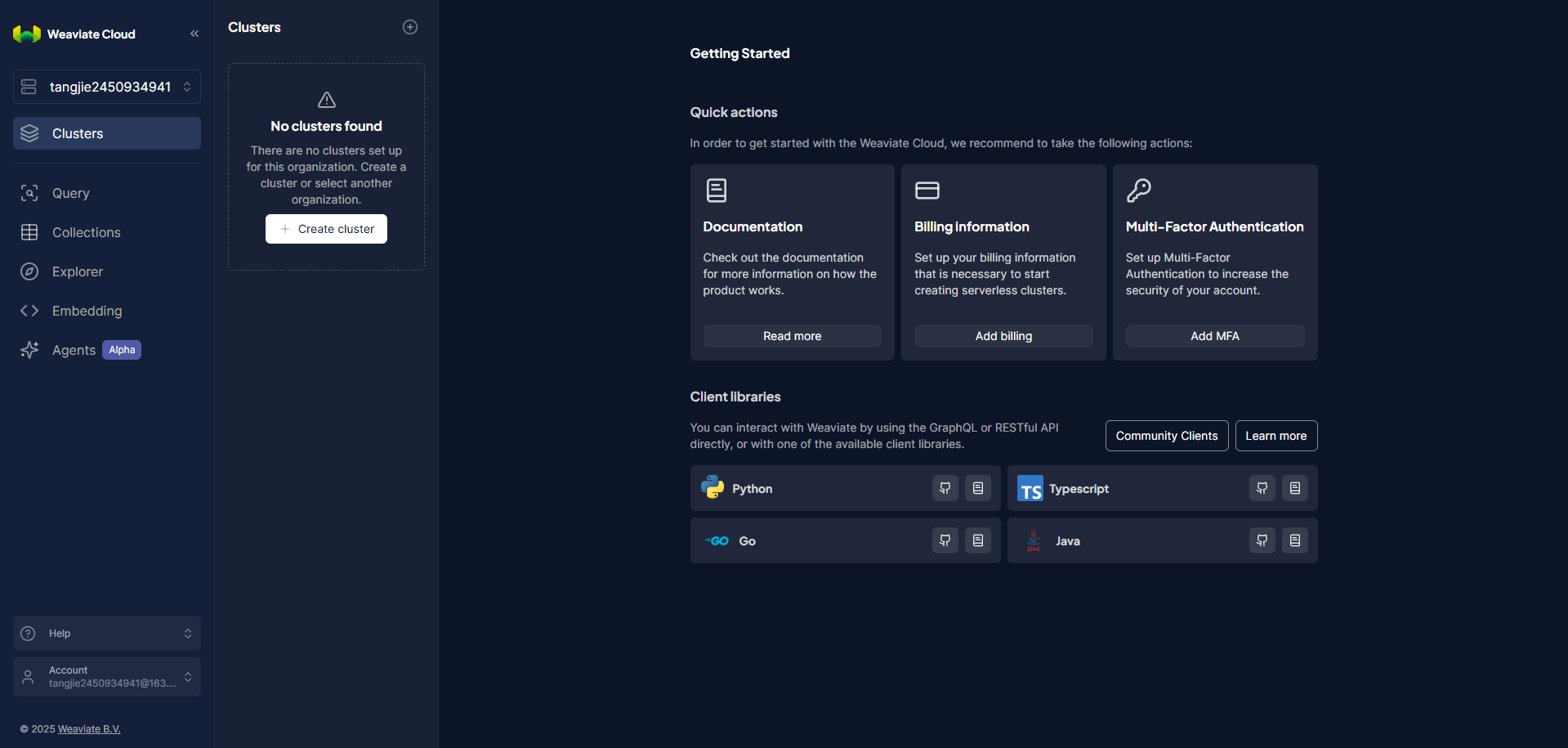This screenshot has width=1568, height=748.
Task: Click Read more on Documentation card
Action: [792, 336]
